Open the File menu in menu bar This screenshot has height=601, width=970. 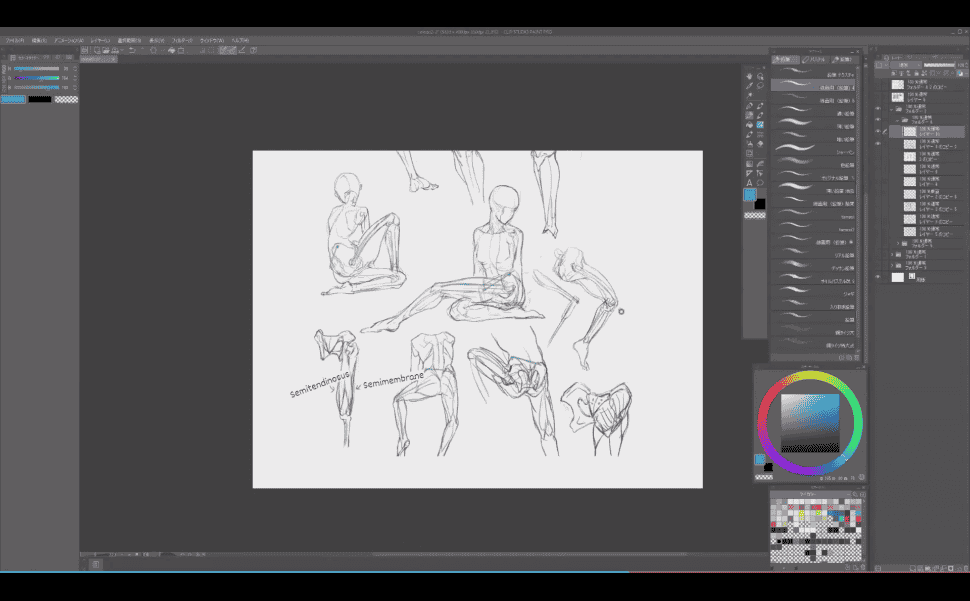click(x=15, y=40)
